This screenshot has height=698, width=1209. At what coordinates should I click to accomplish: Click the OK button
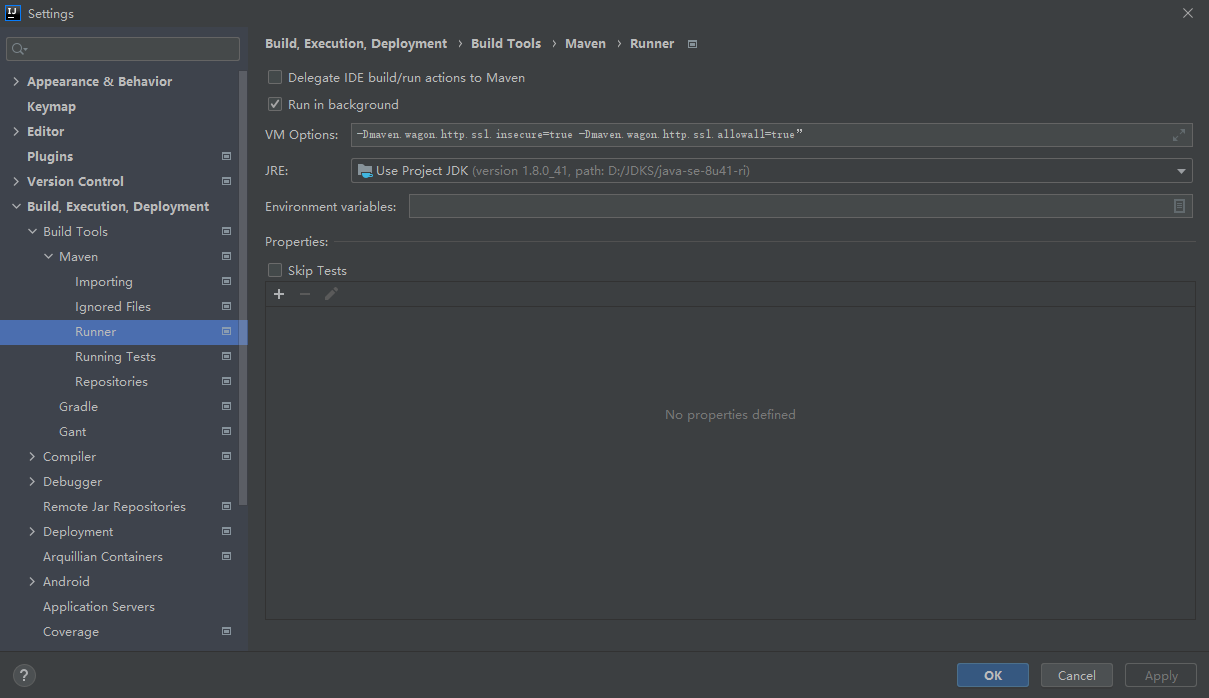click(992, 675)
